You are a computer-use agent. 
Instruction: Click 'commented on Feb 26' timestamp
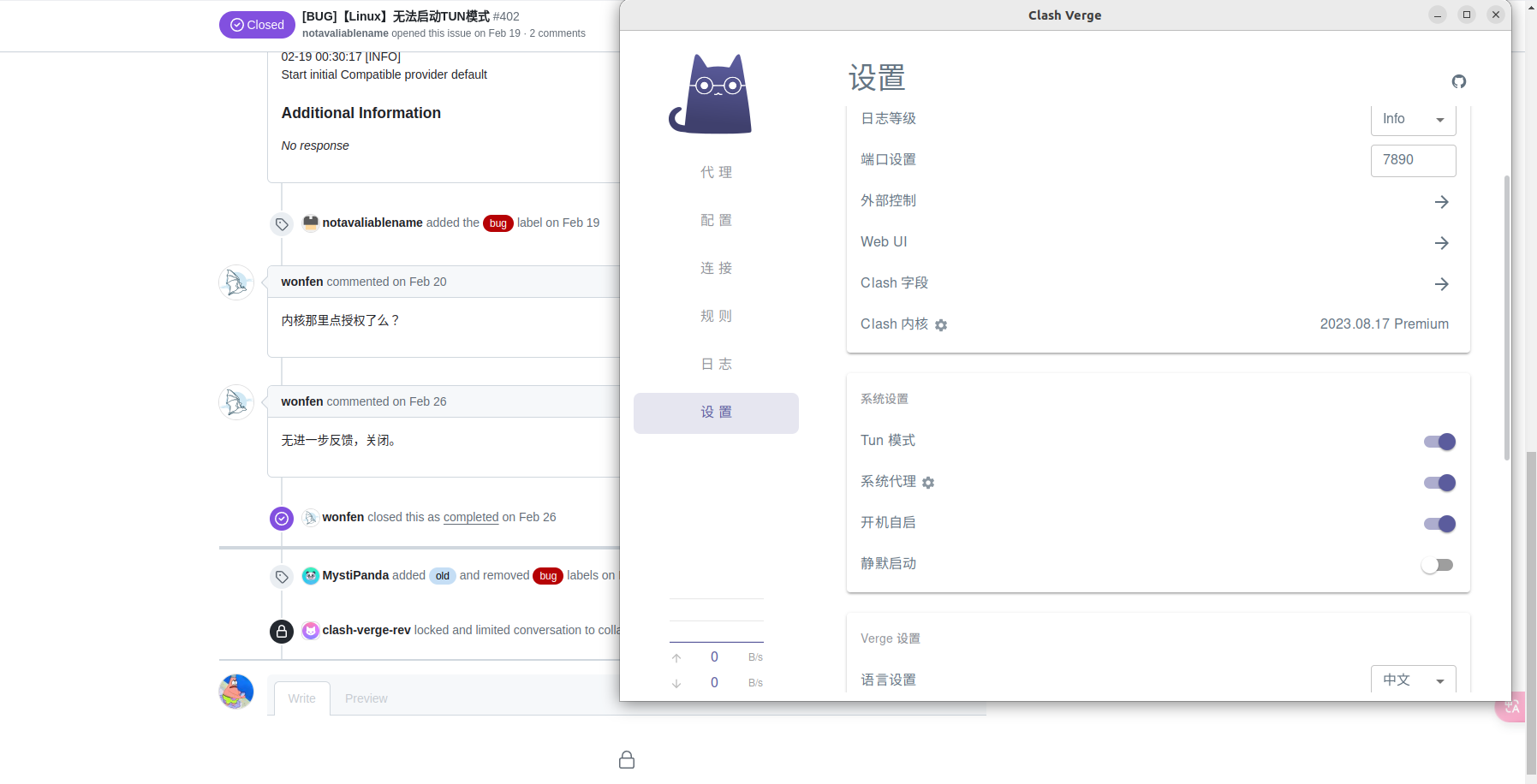387,401
